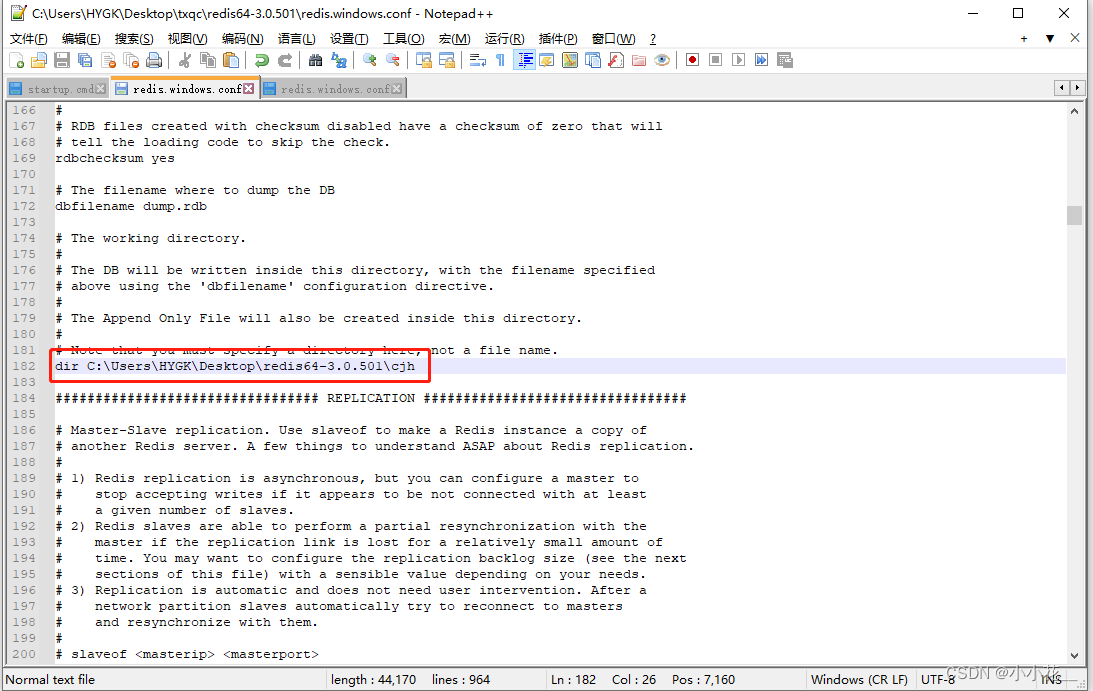This screenshot has height=691, width=1093.
Task: Toggle the highlighted Indent Guide icon
Action: 524,60
